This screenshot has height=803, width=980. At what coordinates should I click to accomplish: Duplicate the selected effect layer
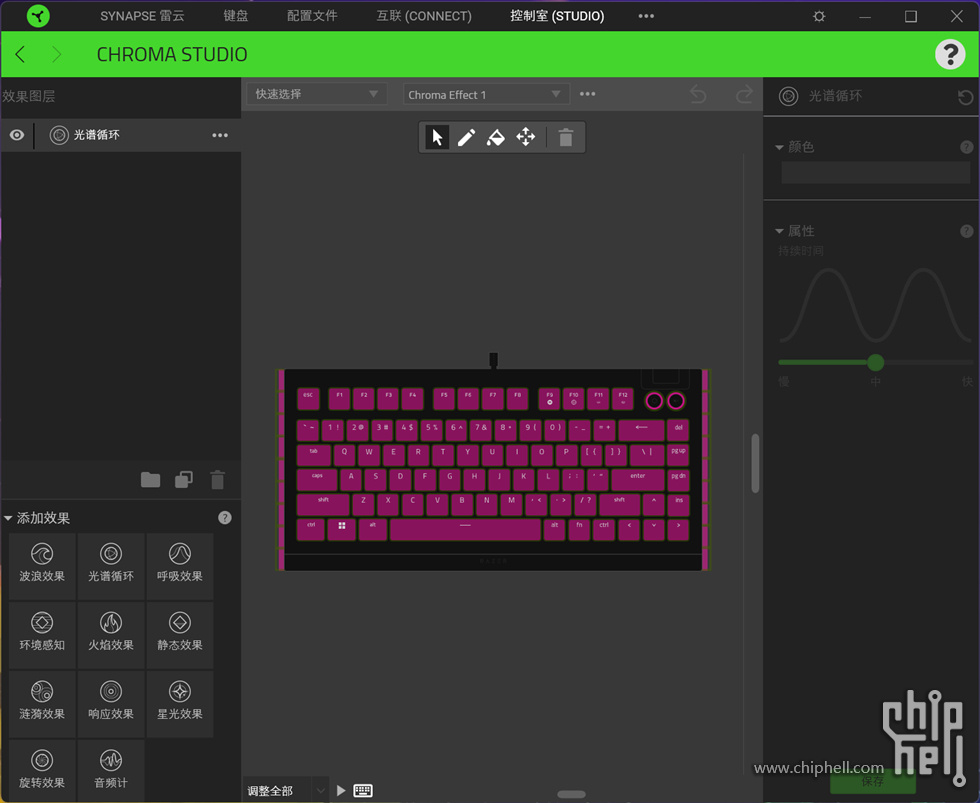coord(184,480)
